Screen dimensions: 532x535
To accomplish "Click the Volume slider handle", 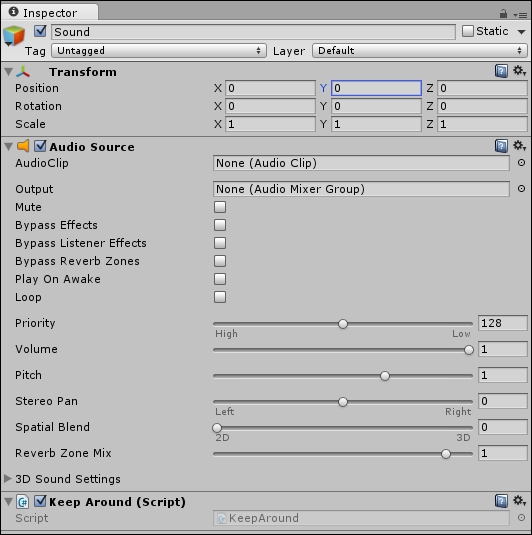I will coord(469,350).
